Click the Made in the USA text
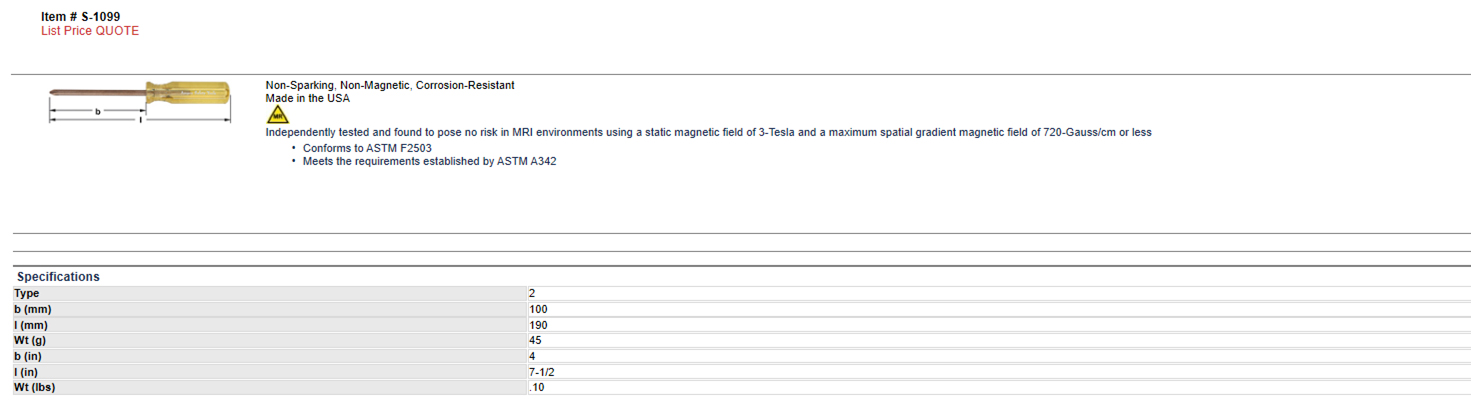Viewport: 1471px width, 408px height. (308, 98)
